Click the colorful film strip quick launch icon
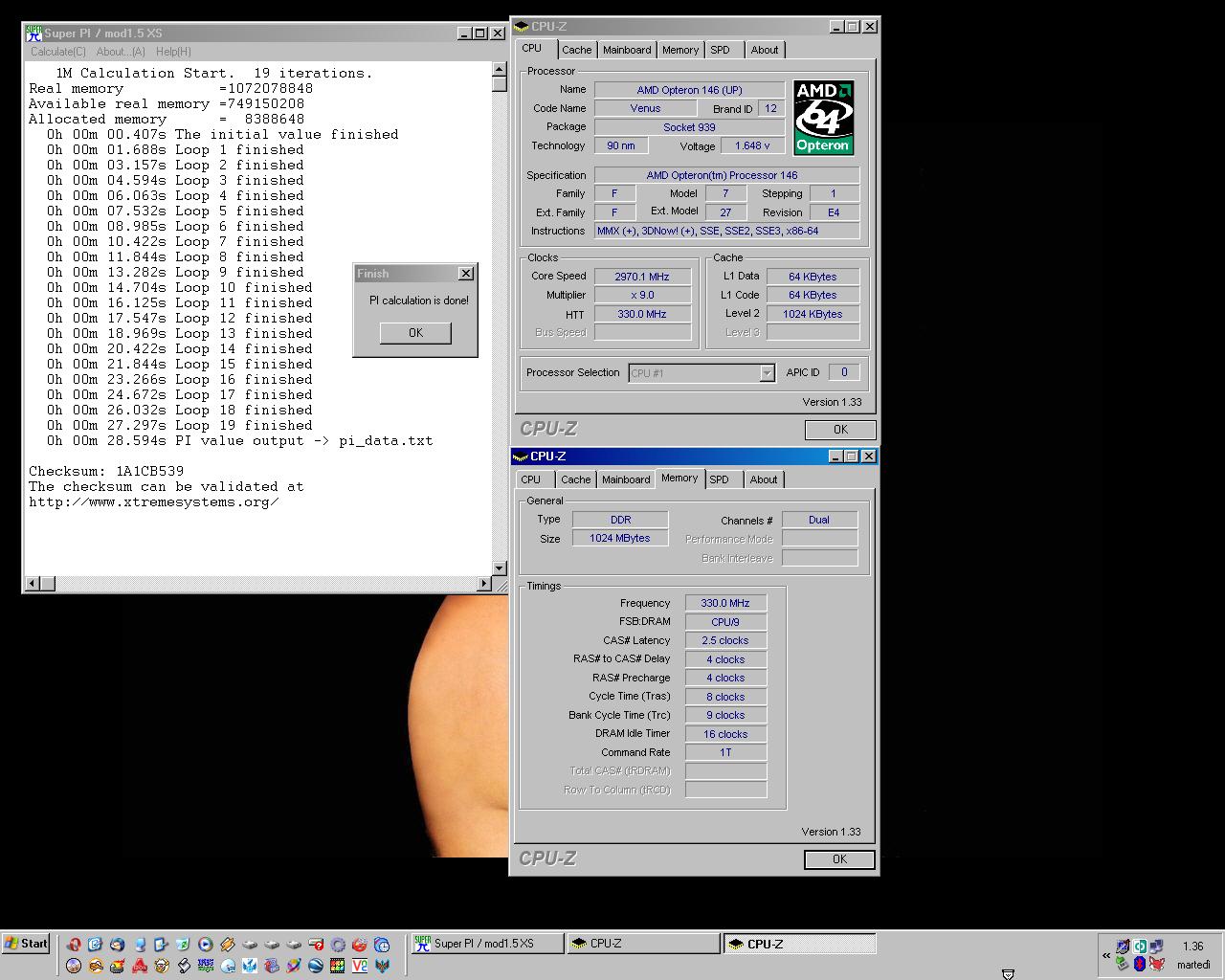The width and height of the screenshot is (1225, 980). 338,966
